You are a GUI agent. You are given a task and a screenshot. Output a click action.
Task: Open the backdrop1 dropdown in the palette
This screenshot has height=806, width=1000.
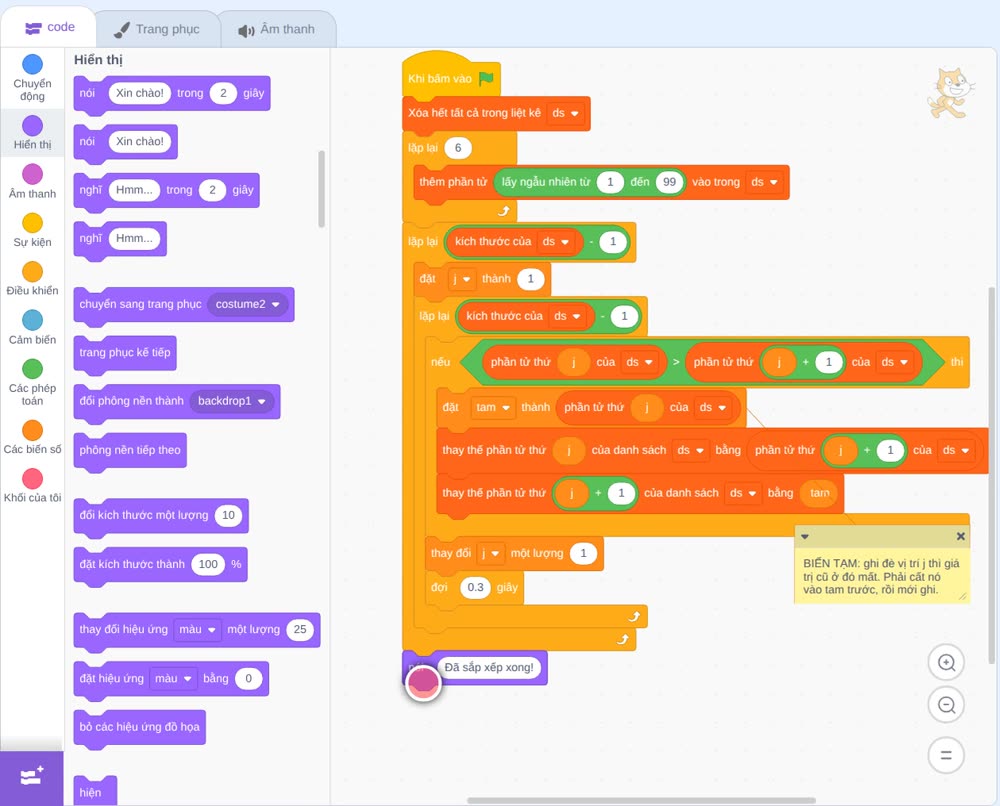coord(232,401)
